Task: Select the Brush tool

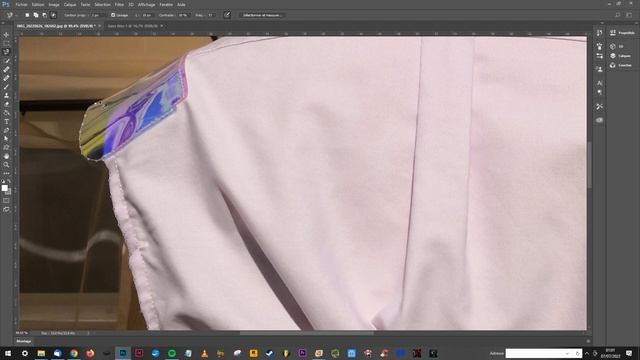Action: [x=6, y=87]
